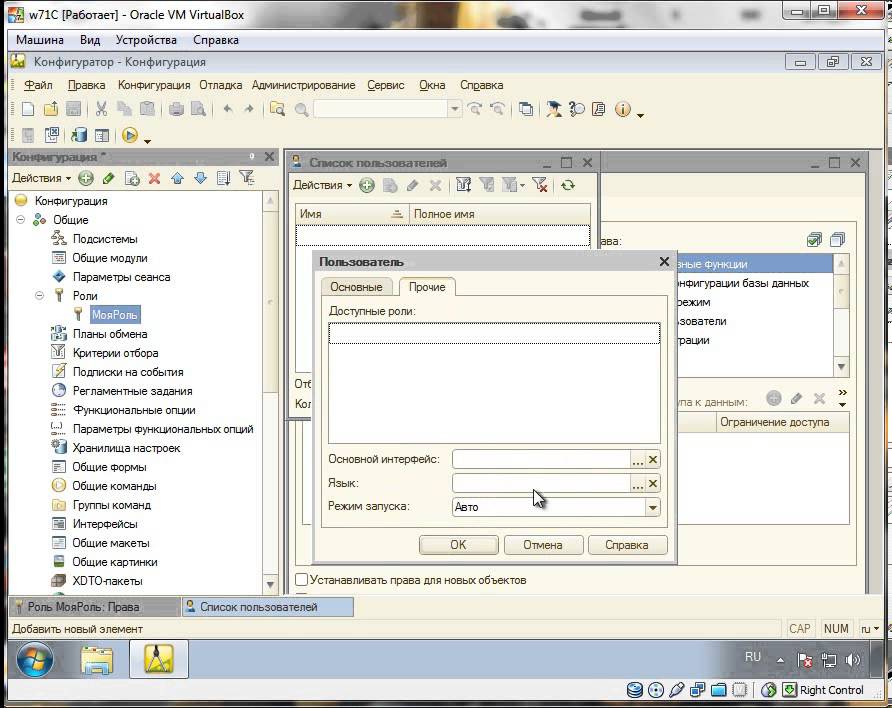Clear the Основной интерфейс field
The height and width of the screenshot is (708, 892).
point(653,459)
